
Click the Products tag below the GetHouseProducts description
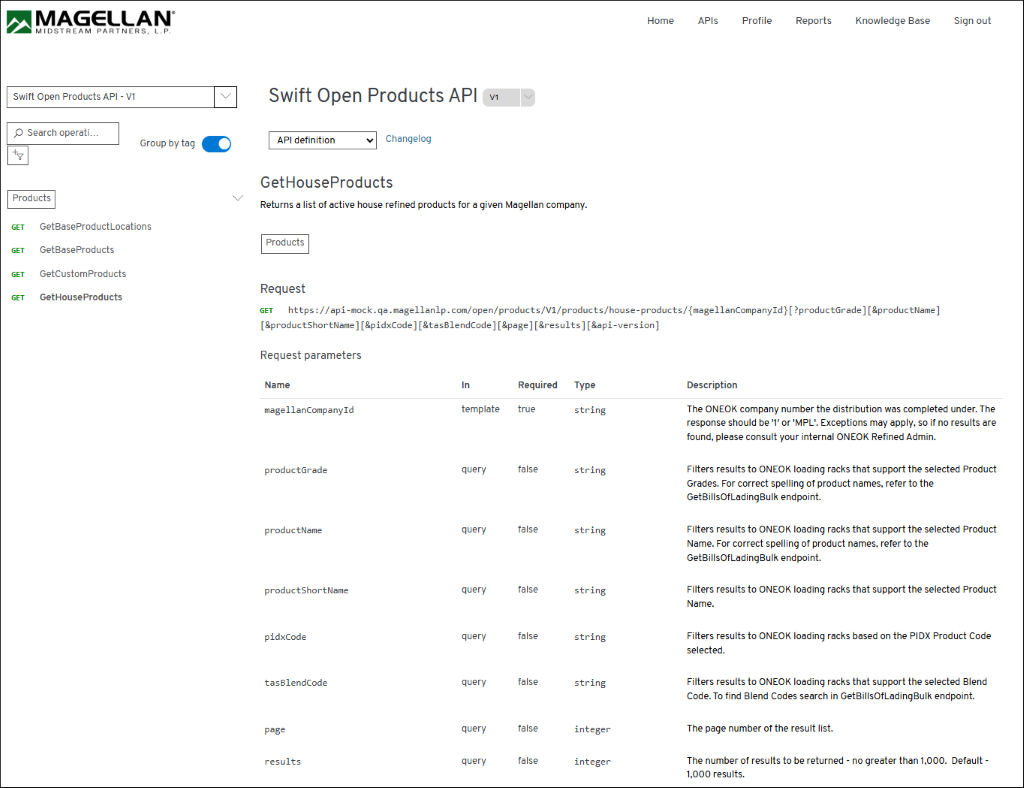pos(285,243)
